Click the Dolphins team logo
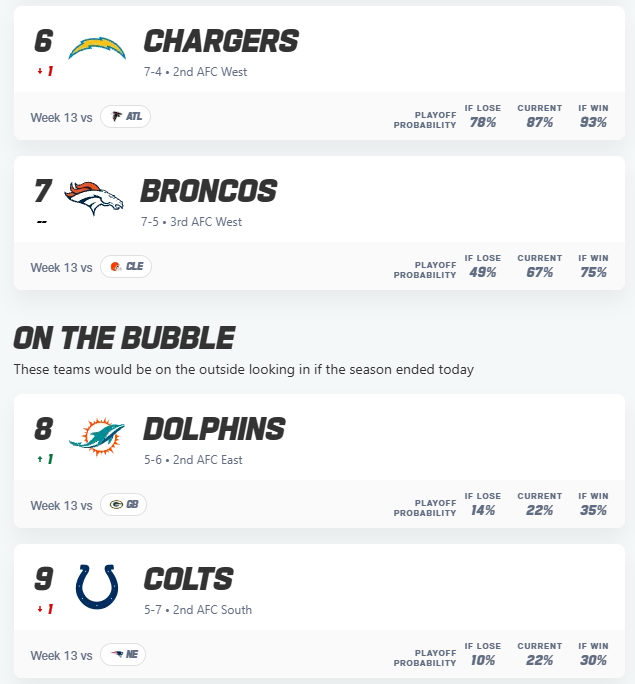635x684 pixels. 97,435
